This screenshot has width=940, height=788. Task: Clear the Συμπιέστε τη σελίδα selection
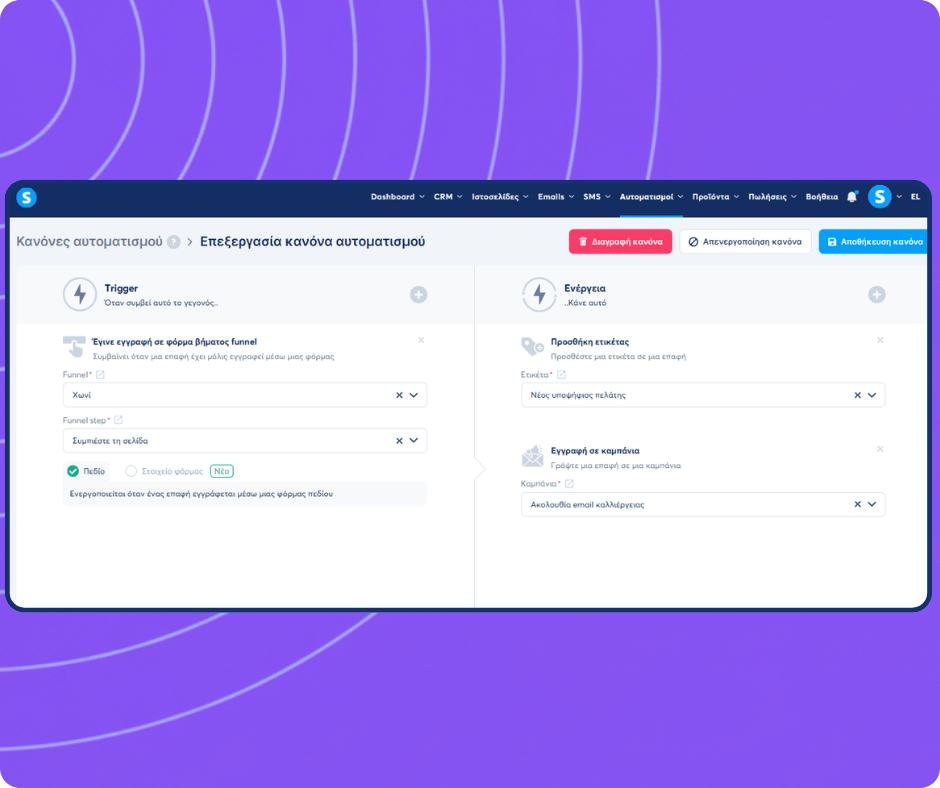[x=399, y=441]
